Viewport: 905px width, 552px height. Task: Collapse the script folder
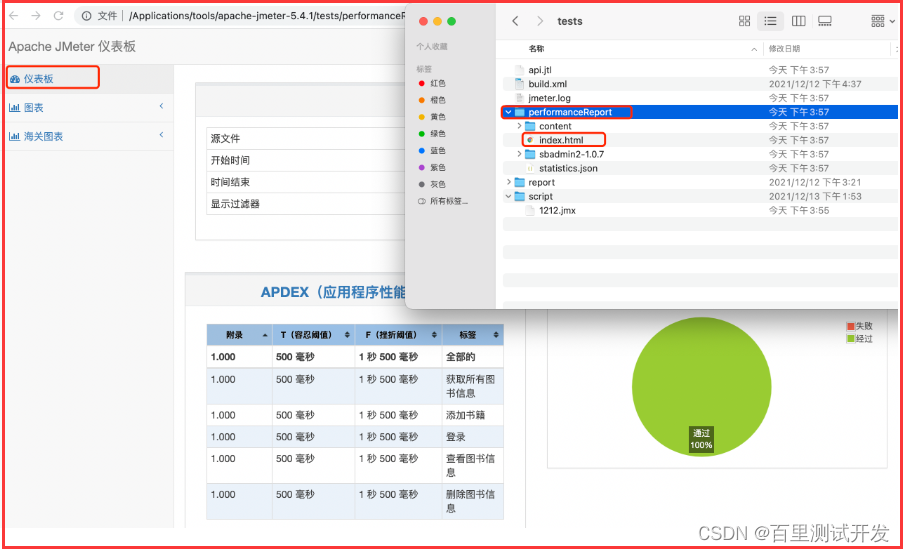(508, 196)
